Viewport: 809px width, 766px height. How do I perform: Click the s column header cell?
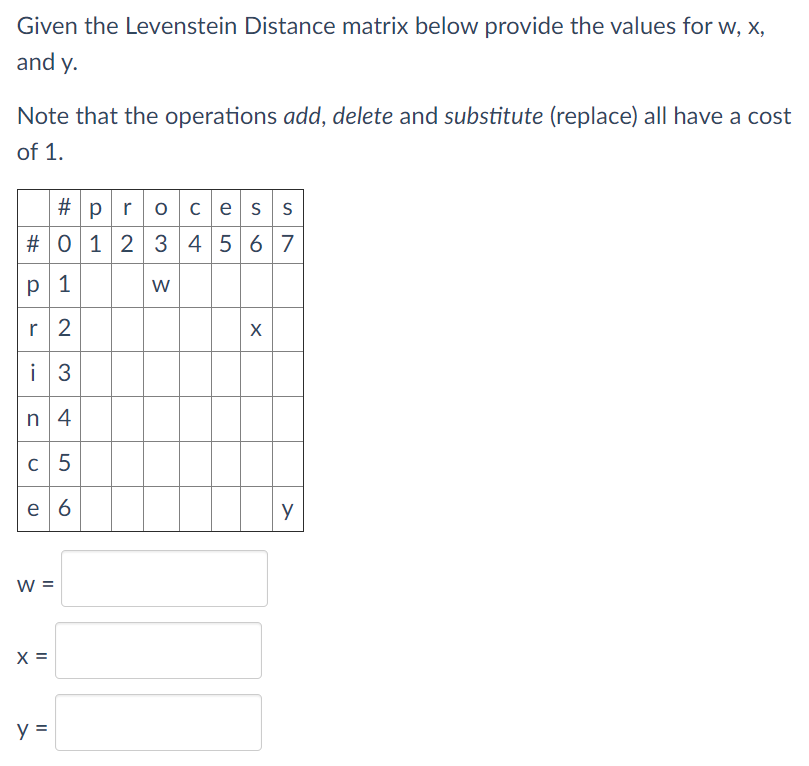point(255,208)
